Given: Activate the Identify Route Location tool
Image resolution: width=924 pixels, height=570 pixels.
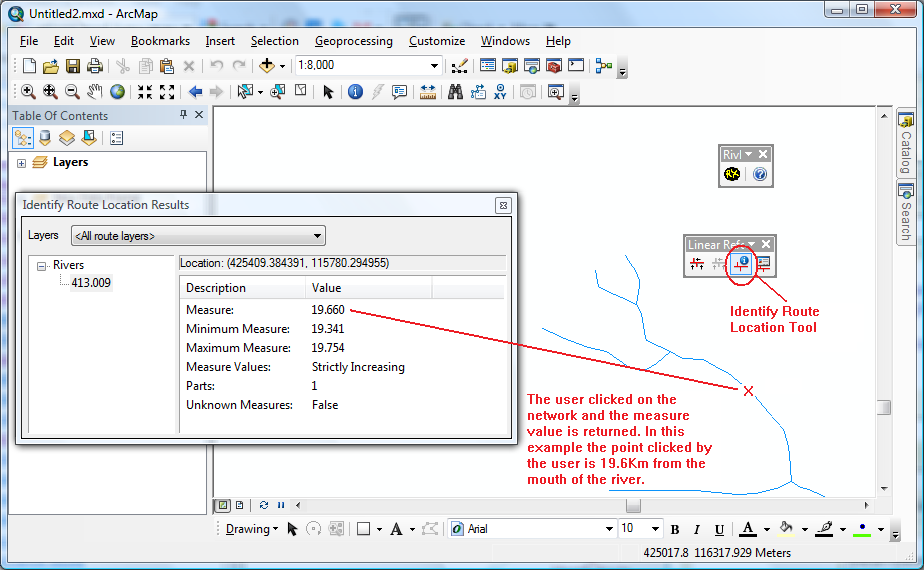Looking at the screenshot, I should 741,264.
